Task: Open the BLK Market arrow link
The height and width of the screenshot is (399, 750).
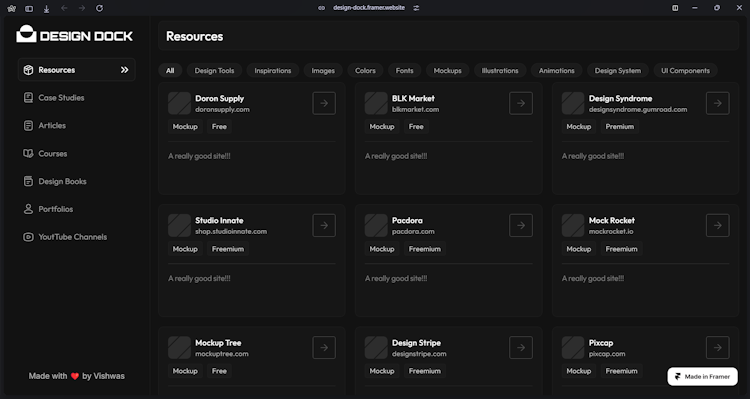Action: point(521,103)
